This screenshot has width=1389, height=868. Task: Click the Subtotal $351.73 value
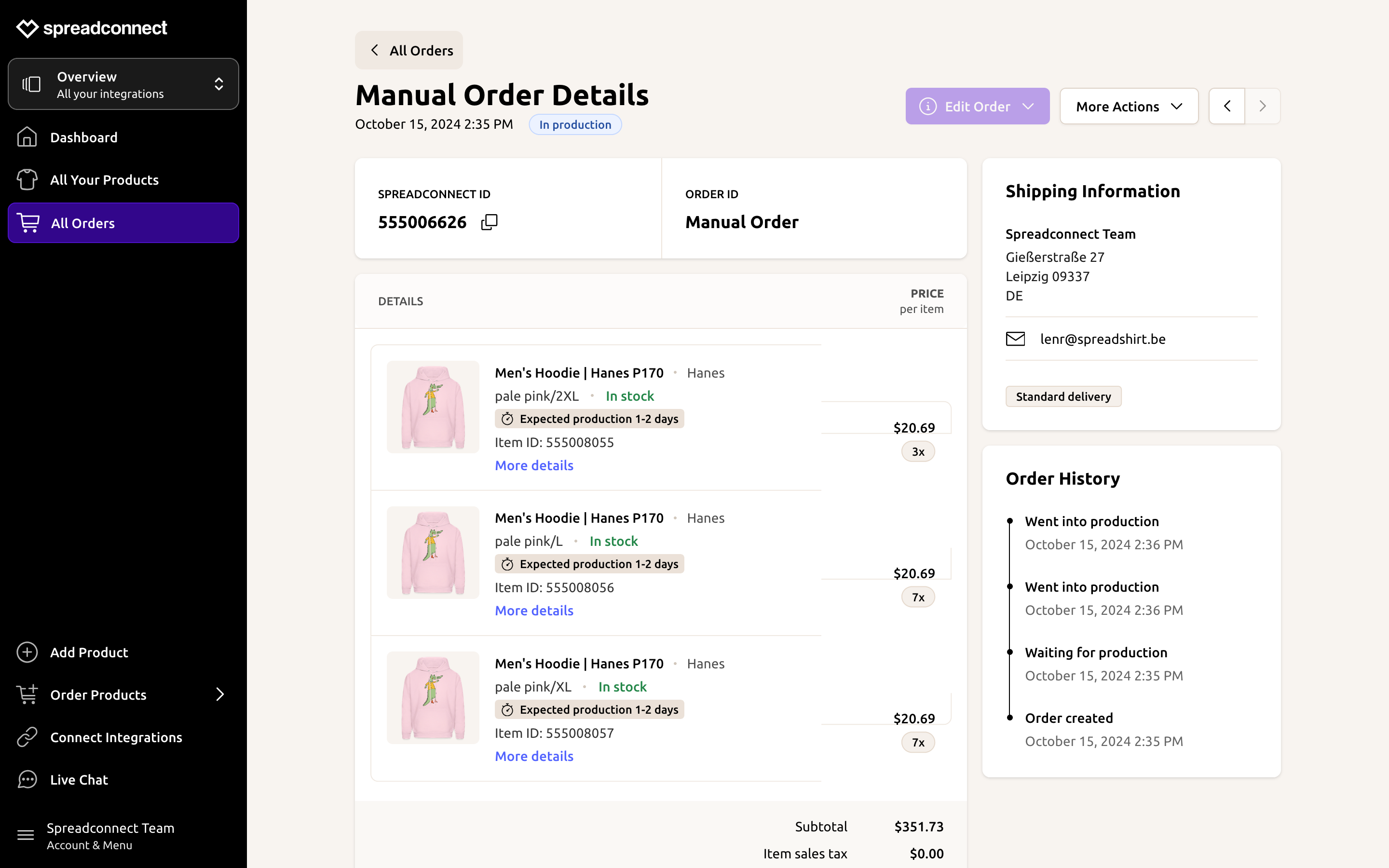point(919,827)
